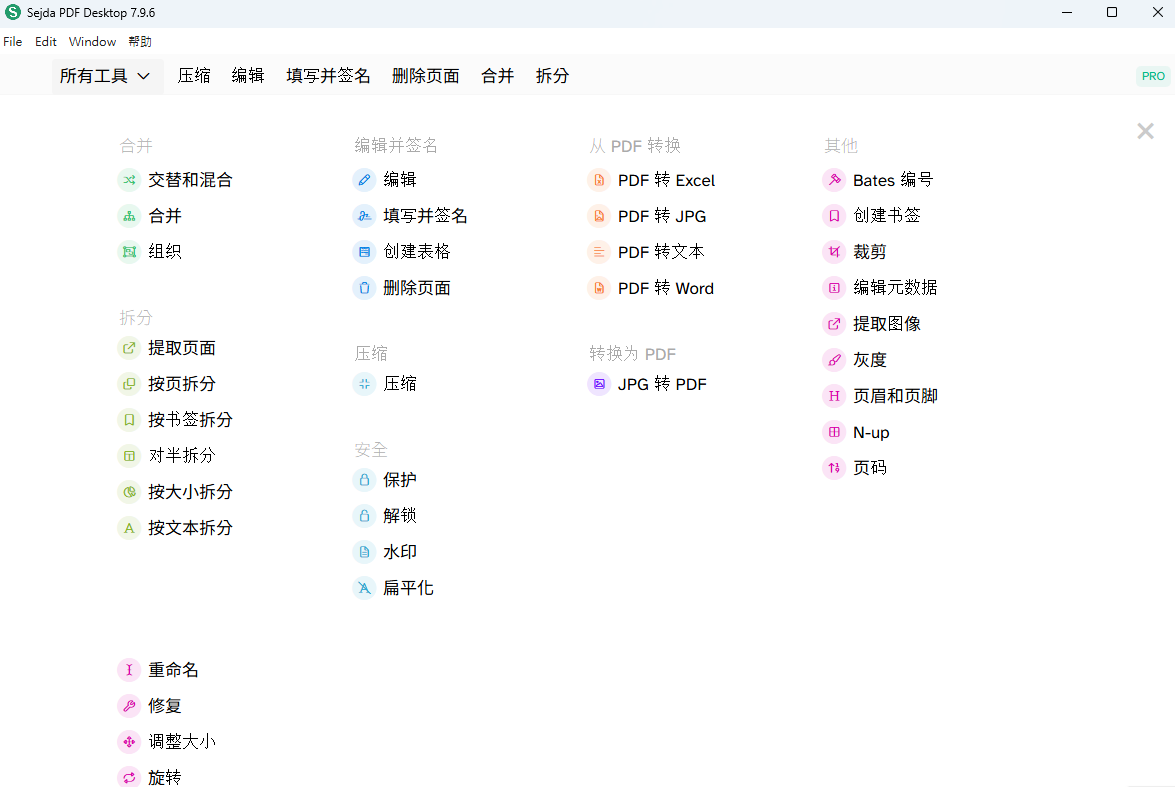Collapse the 所有工具 dropdown menu
The image size is (1175, 787).
106,76
